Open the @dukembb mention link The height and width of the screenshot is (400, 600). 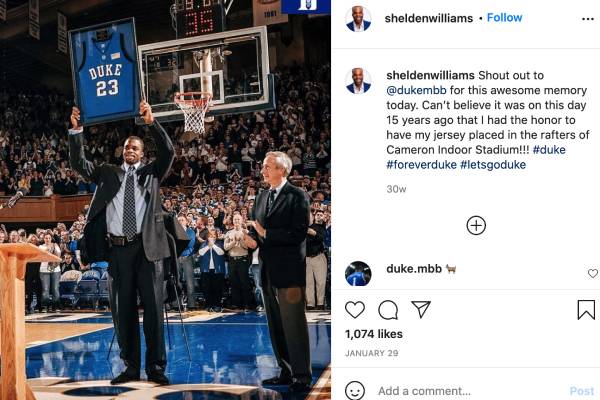click(x=416, y=90)
